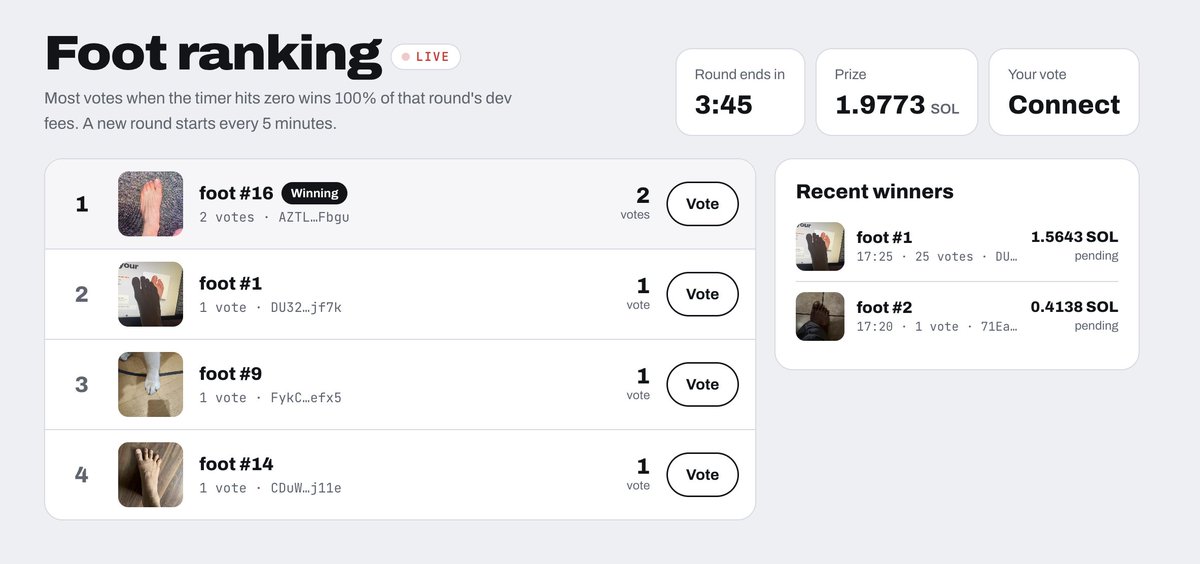Viewport: 1200px width, 564px height.
Task: Vote for foot #16
Action: [x=702, y=204]
